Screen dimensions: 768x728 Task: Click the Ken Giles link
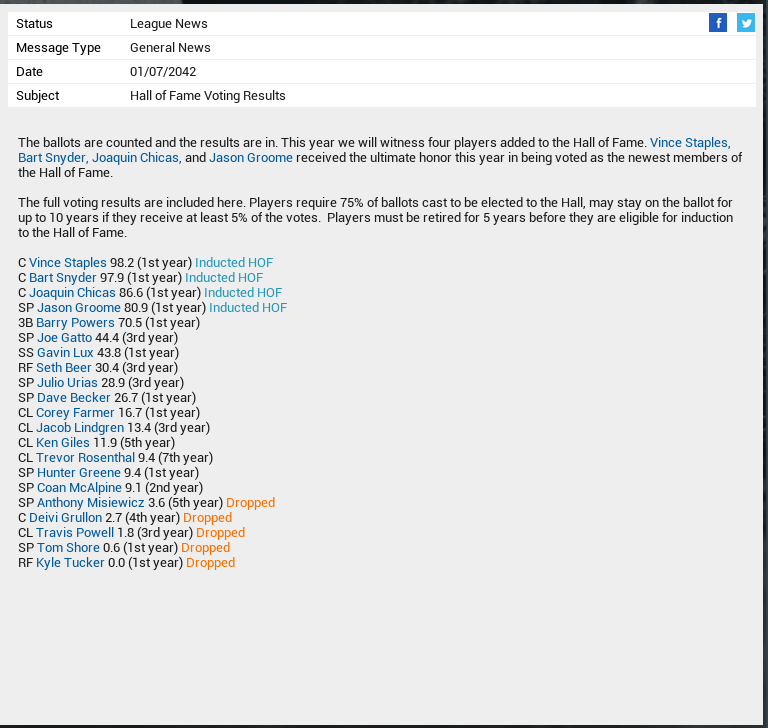pos(62,443)
